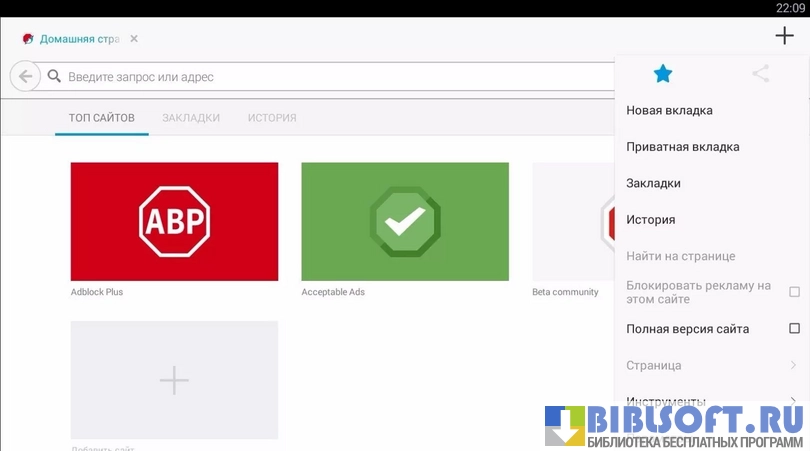Click the share icon in menu
Viewport: 810px width, 451px height.
point(761,73)
